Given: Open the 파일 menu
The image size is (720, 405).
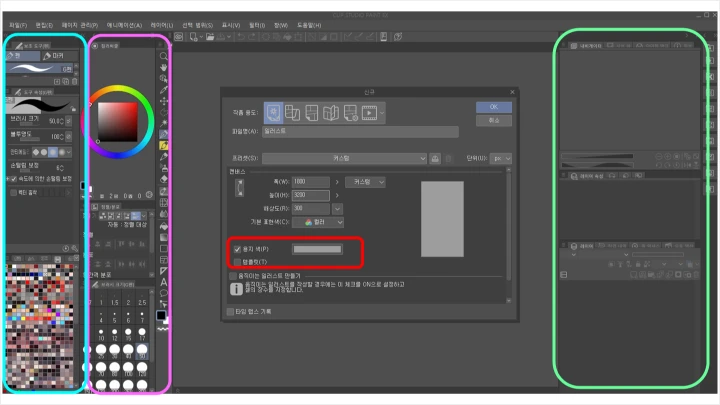Looking at the screenshot, I should point(18,24).
